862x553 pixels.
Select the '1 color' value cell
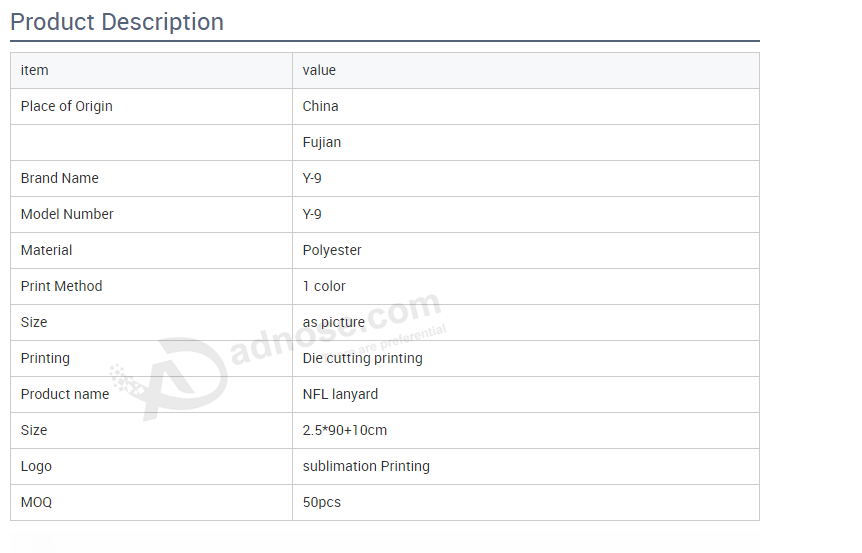pyautogui.click(x=324, y=286)
